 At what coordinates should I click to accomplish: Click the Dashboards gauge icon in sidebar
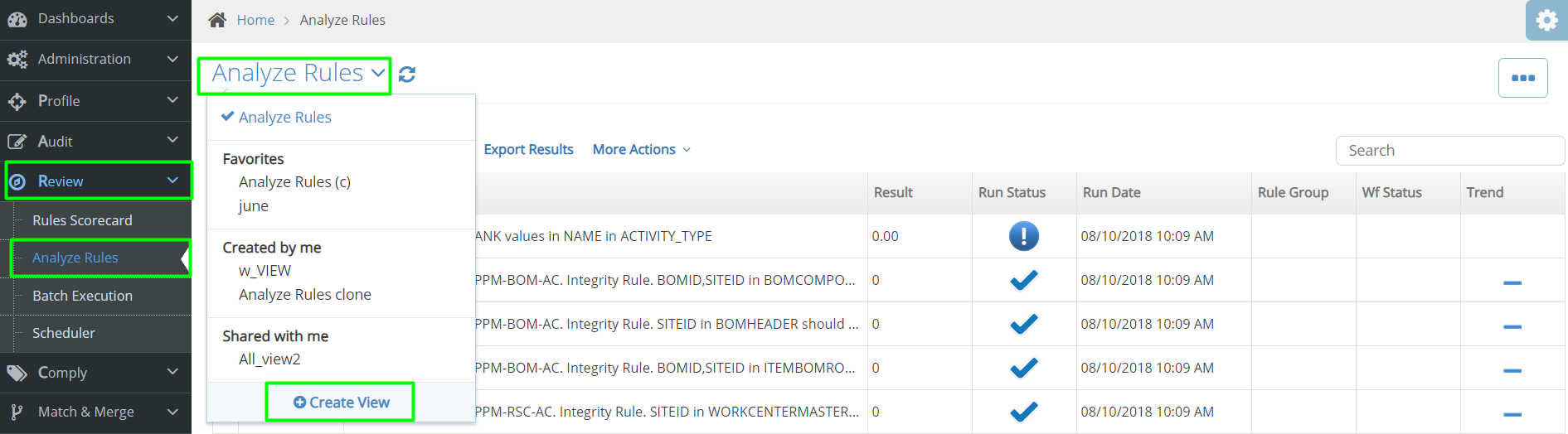[17, 19]
